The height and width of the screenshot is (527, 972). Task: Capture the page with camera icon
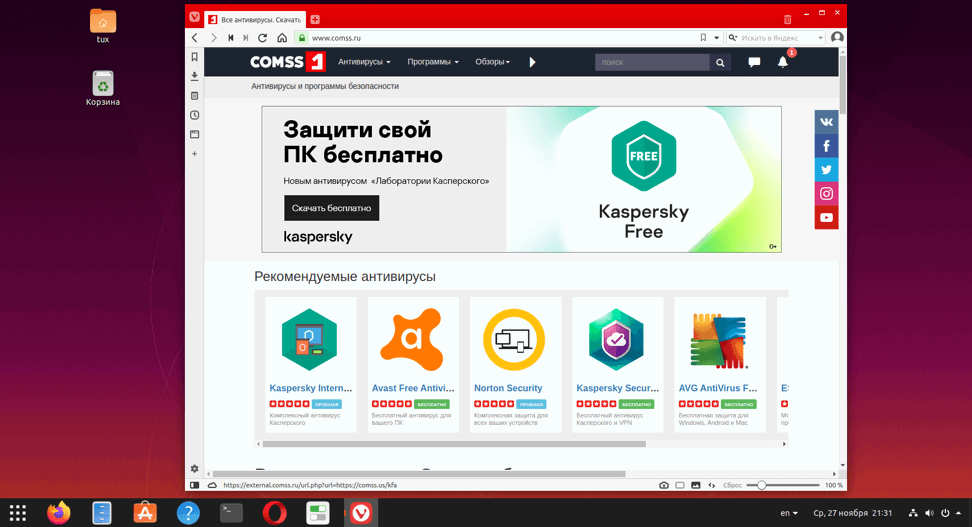pyautogui.click(x=664, y=485)
